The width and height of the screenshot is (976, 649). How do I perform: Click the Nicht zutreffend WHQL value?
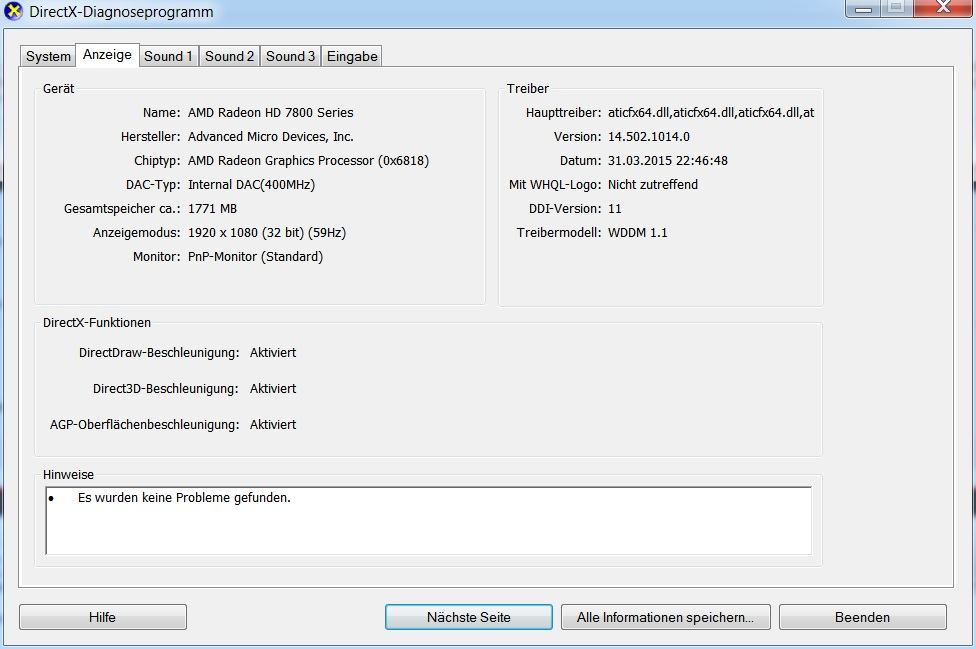652,184
